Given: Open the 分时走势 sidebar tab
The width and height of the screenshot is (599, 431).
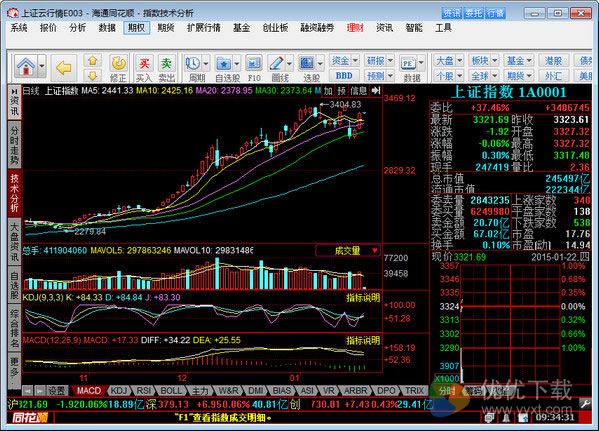Looking at the screenshot, I should (14, 146).
